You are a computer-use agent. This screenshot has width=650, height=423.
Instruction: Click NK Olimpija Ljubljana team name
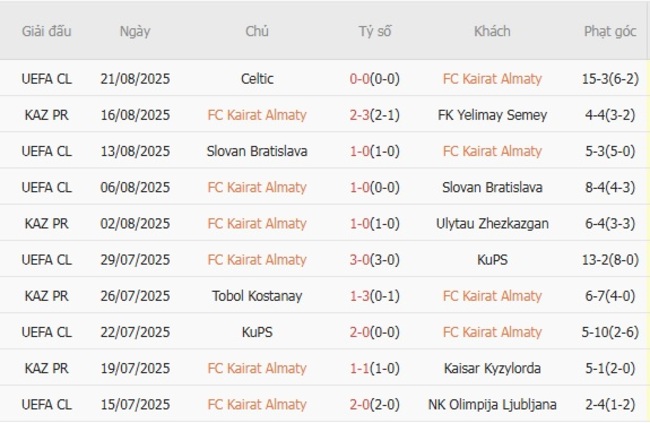pyautogui.click(x=492, y=405)
